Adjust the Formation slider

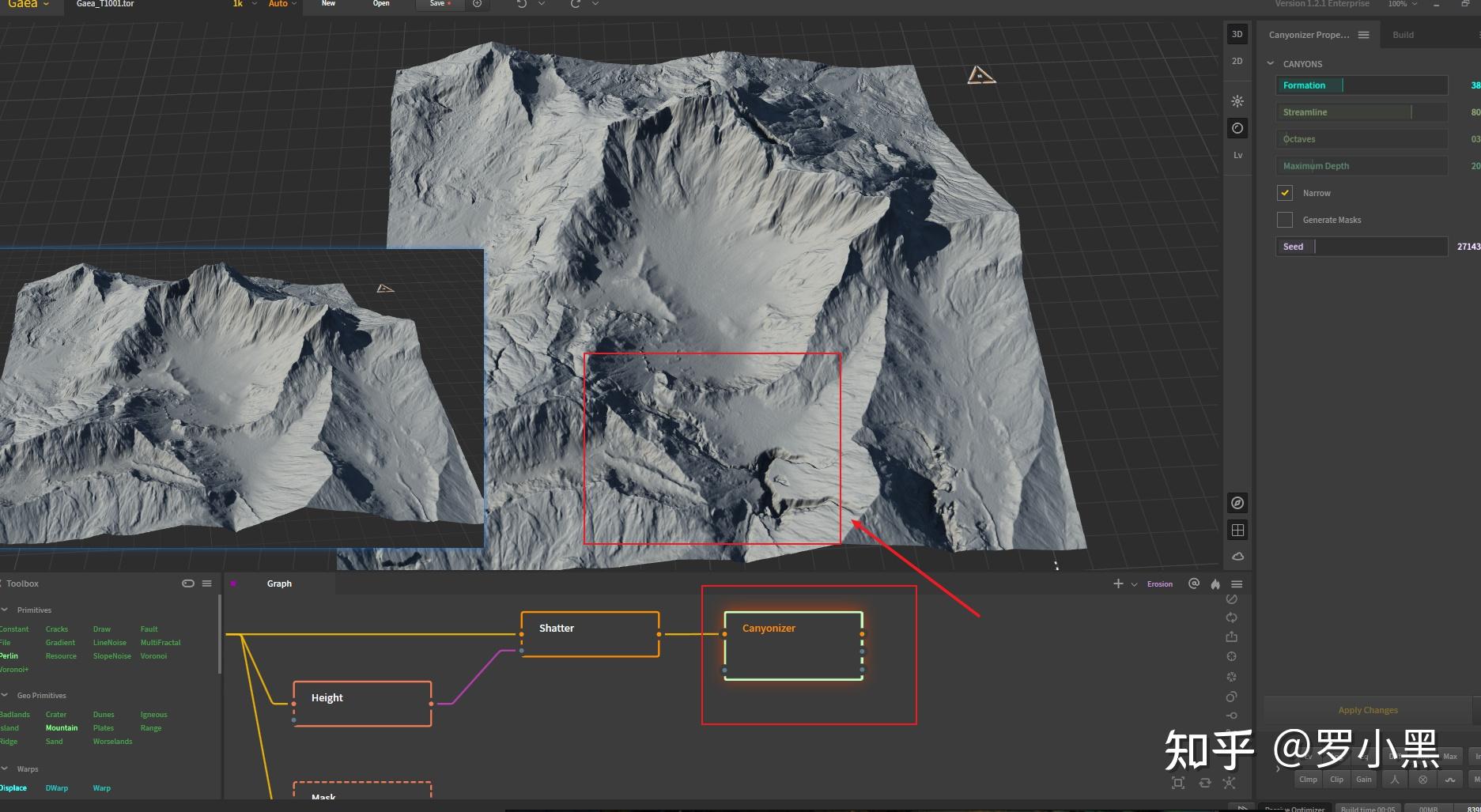[x=1361, y=85]
